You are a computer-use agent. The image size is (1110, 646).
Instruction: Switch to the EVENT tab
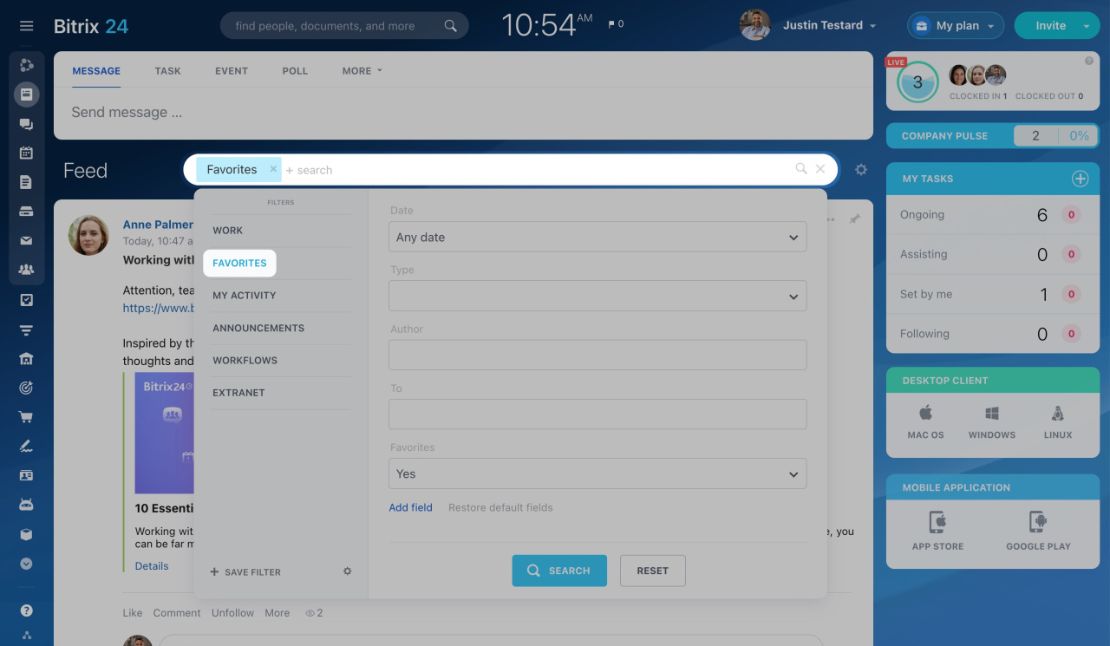(231, 71)
